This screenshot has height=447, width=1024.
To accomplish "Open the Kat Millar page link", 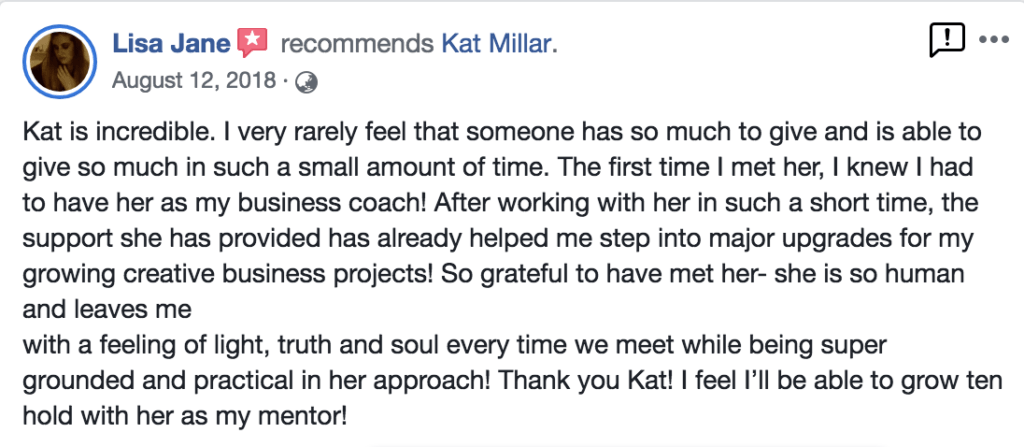I will pos(498,44).
